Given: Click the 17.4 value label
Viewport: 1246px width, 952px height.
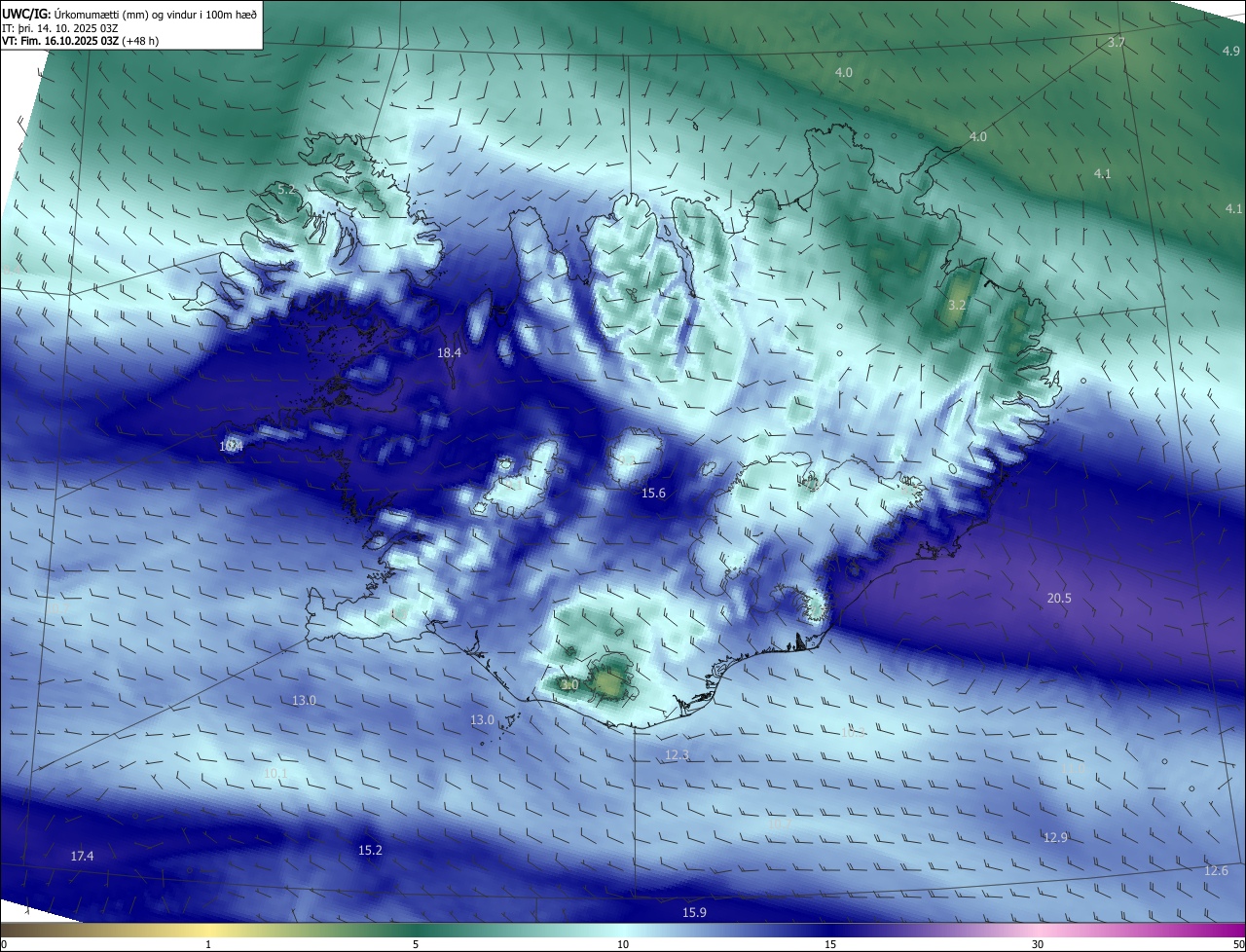Looking at the screenshot, I should pos(83,857).
